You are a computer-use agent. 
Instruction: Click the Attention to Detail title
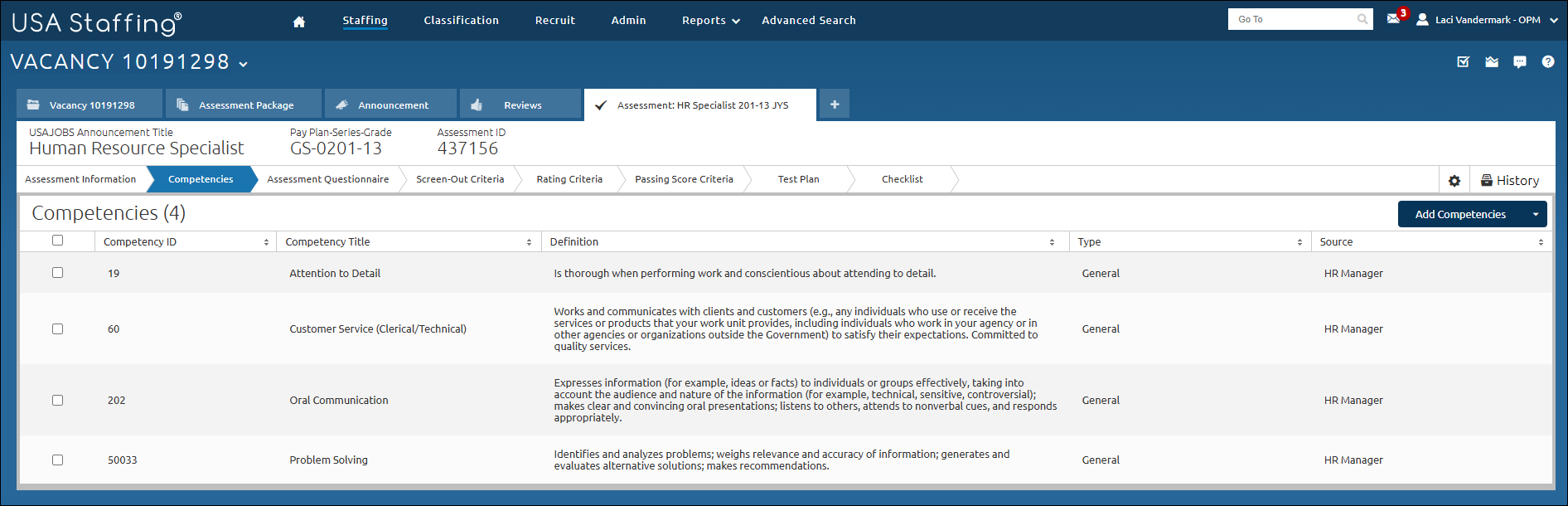click(335, 273)
